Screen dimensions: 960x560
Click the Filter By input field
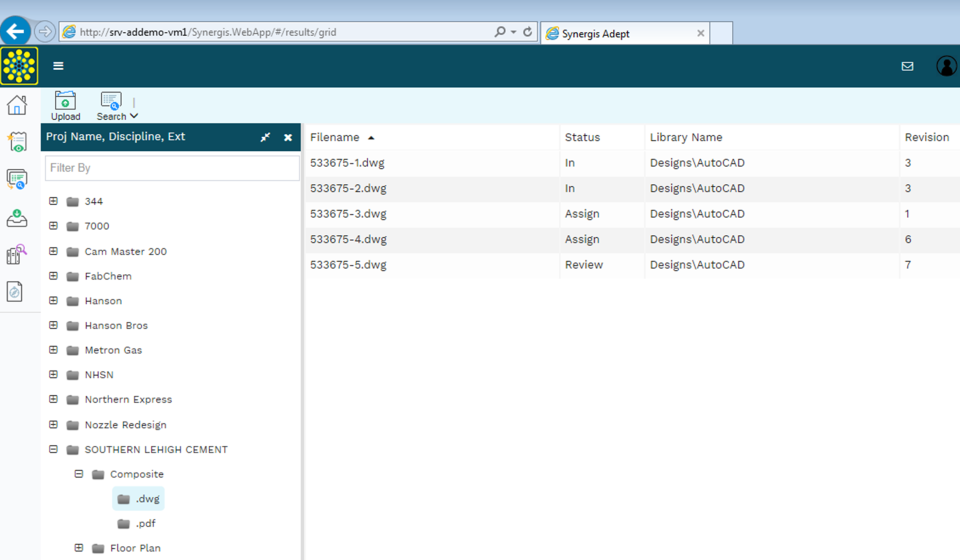coord(172,168)
